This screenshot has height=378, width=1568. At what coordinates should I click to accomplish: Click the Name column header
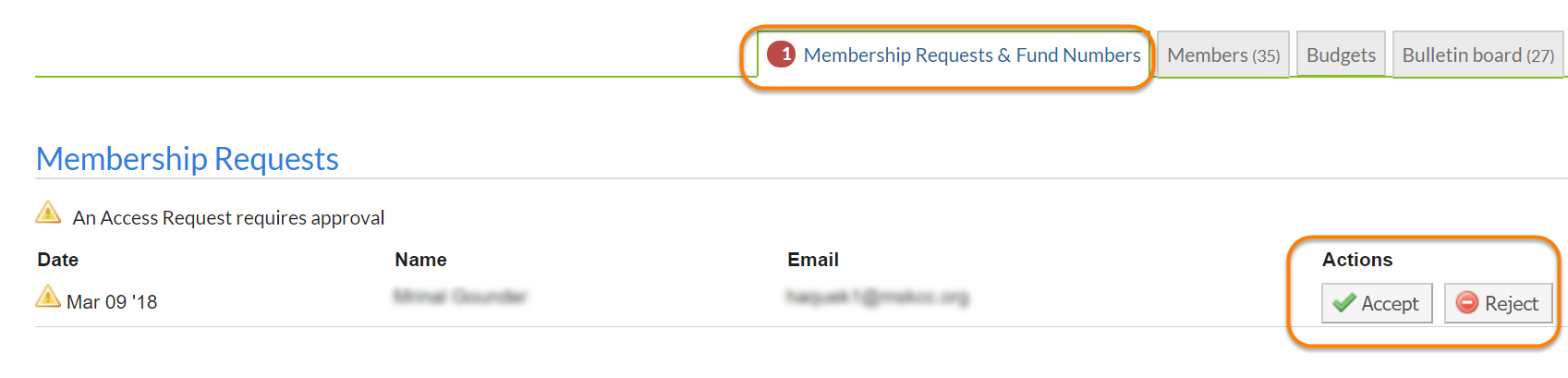(420, 260)
